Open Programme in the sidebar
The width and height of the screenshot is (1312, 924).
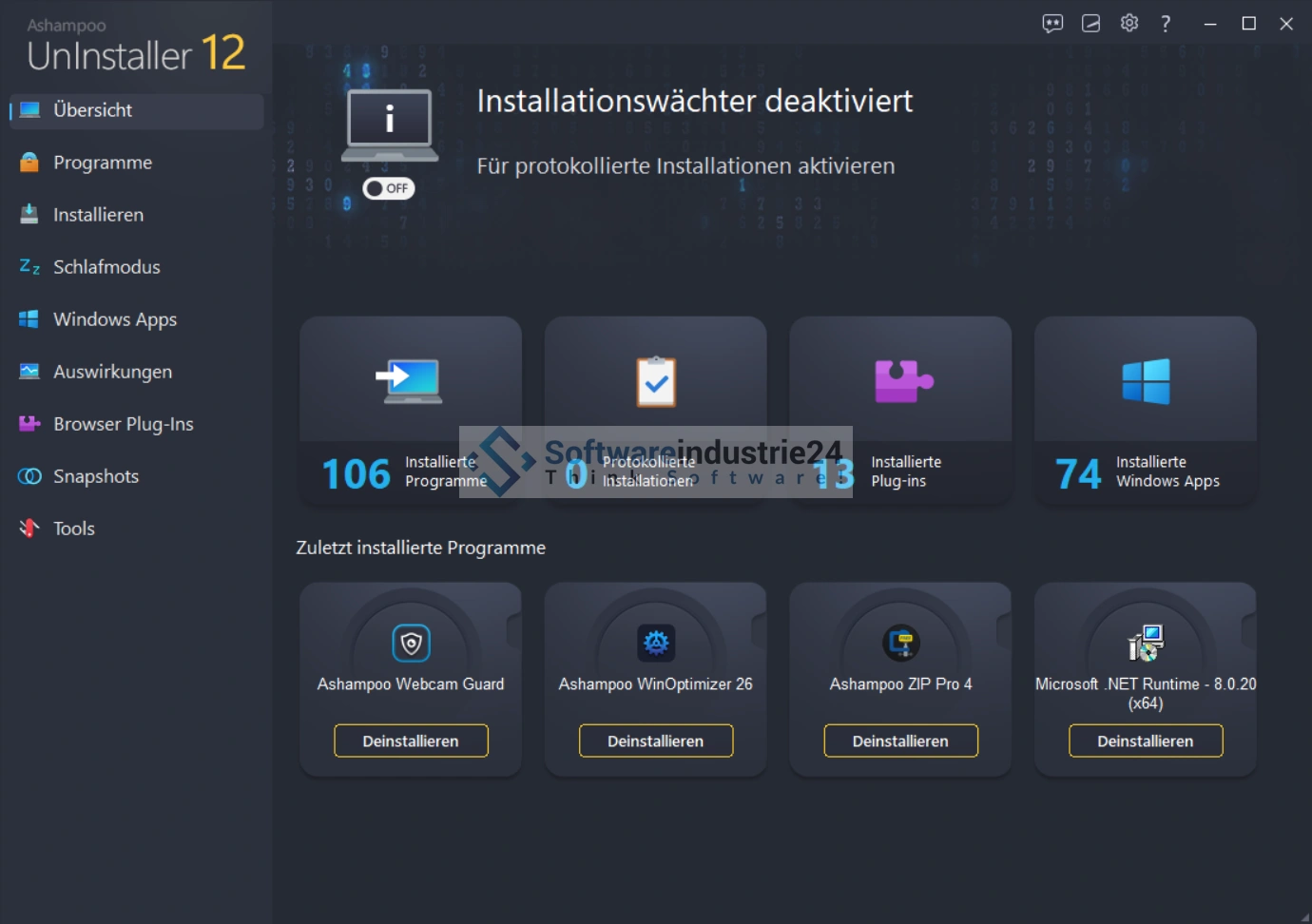point(103,163)
